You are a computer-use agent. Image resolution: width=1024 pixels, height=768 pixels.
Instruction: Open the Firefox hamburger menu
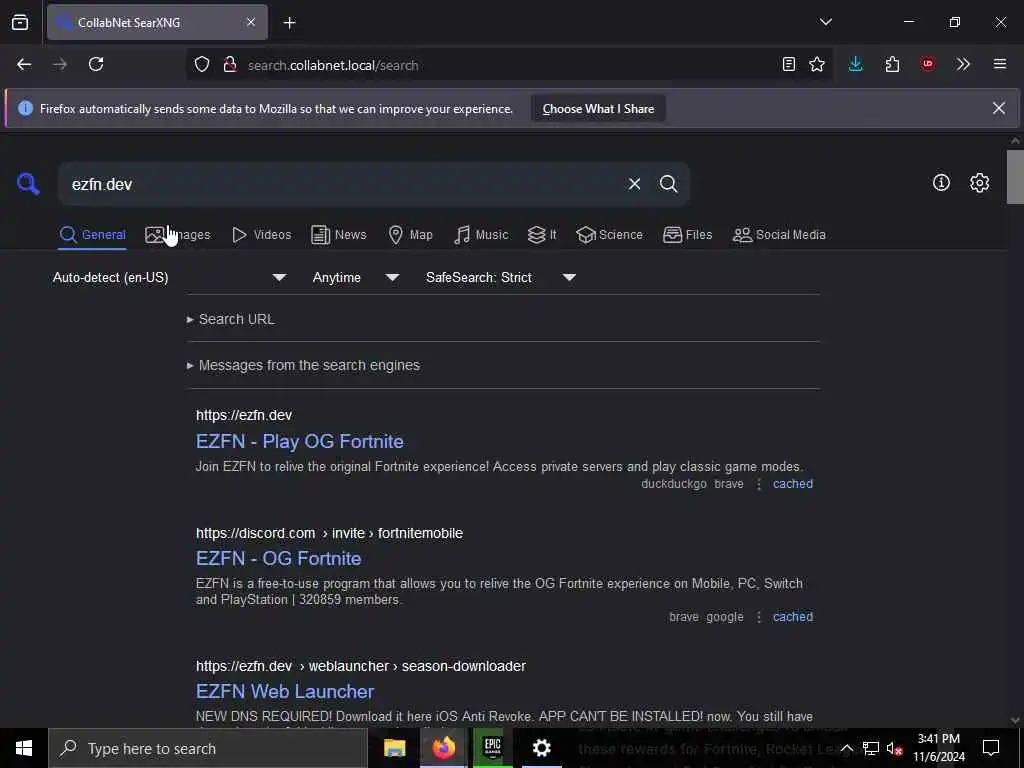1000,64
